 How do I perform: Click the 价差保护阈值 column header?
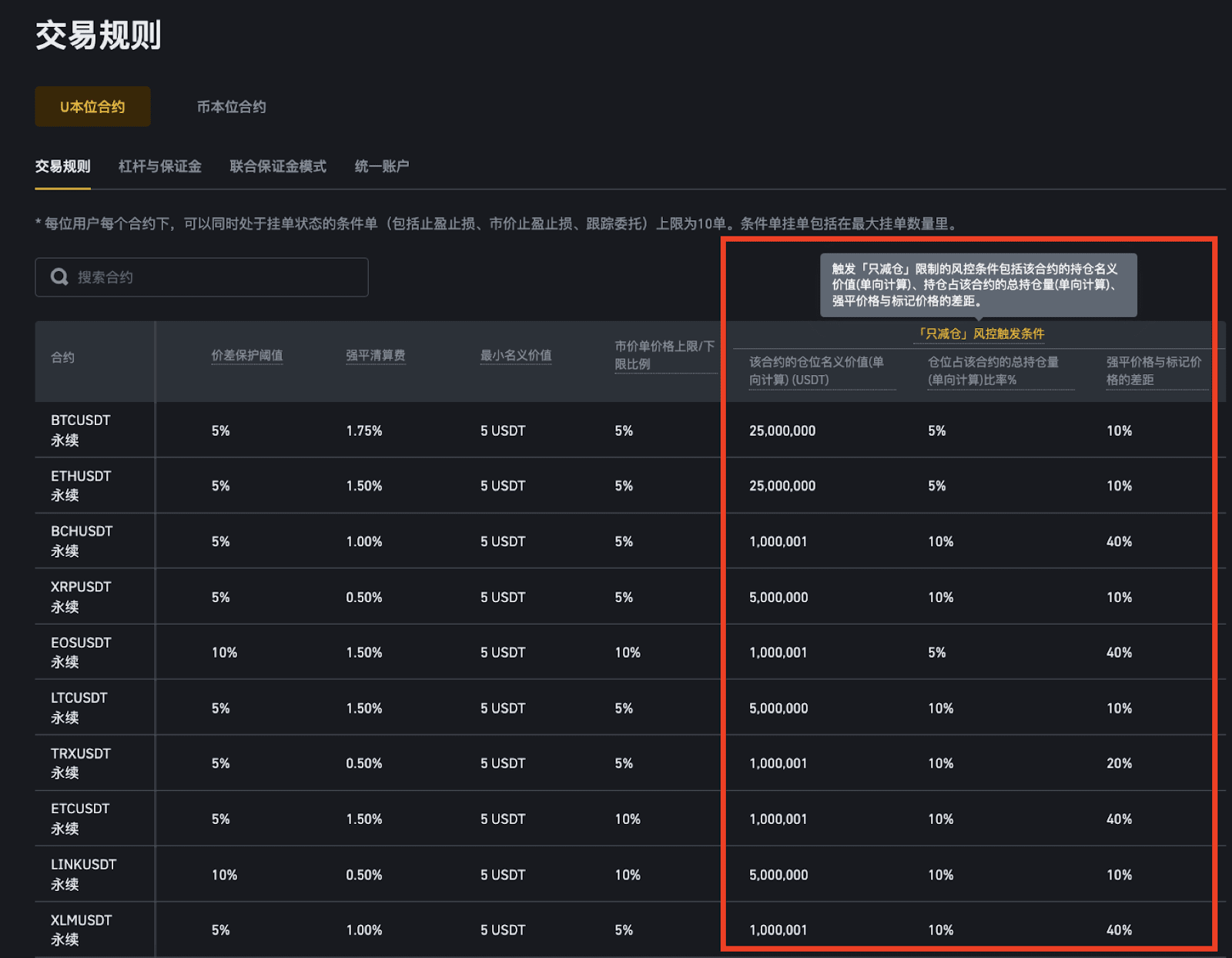[247, 355]
